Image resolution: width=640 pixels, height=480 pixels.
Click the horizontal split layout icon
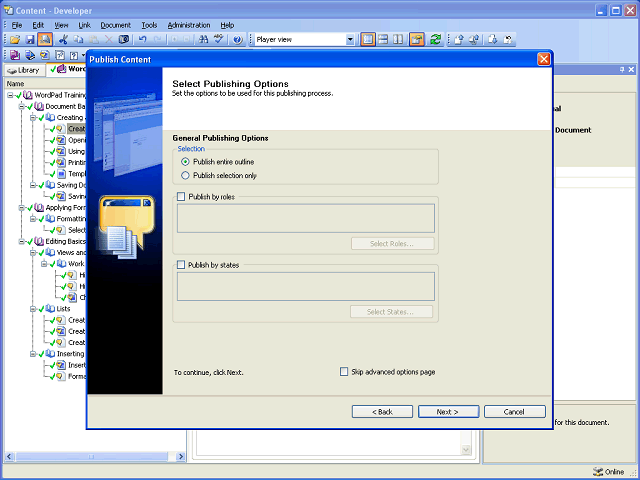383,40
